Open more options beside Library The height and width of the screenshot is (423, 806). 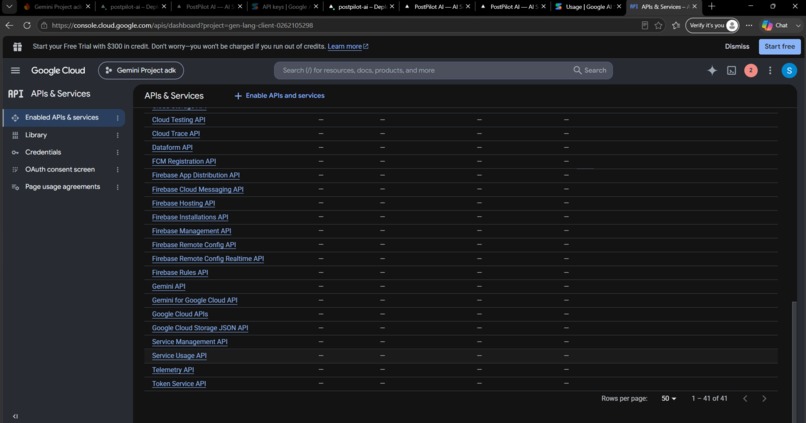tap(118, 135)
